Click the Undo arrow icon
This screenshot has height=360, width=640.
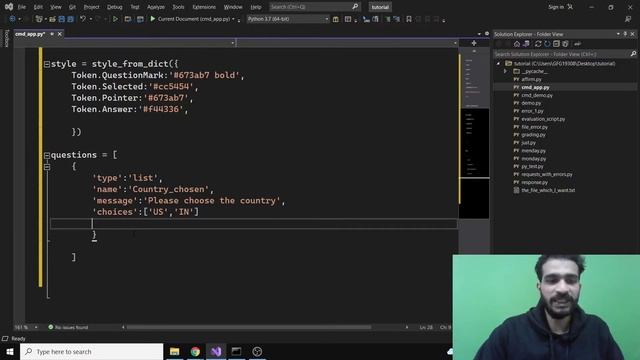[83, 19]
